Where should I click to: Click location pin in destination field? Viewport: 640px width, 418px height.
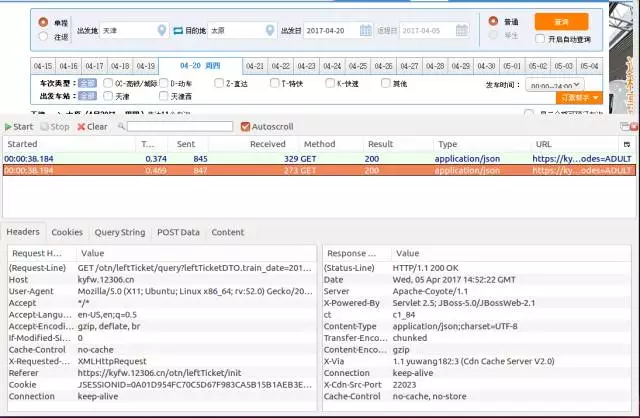click(x=270, y=30)
